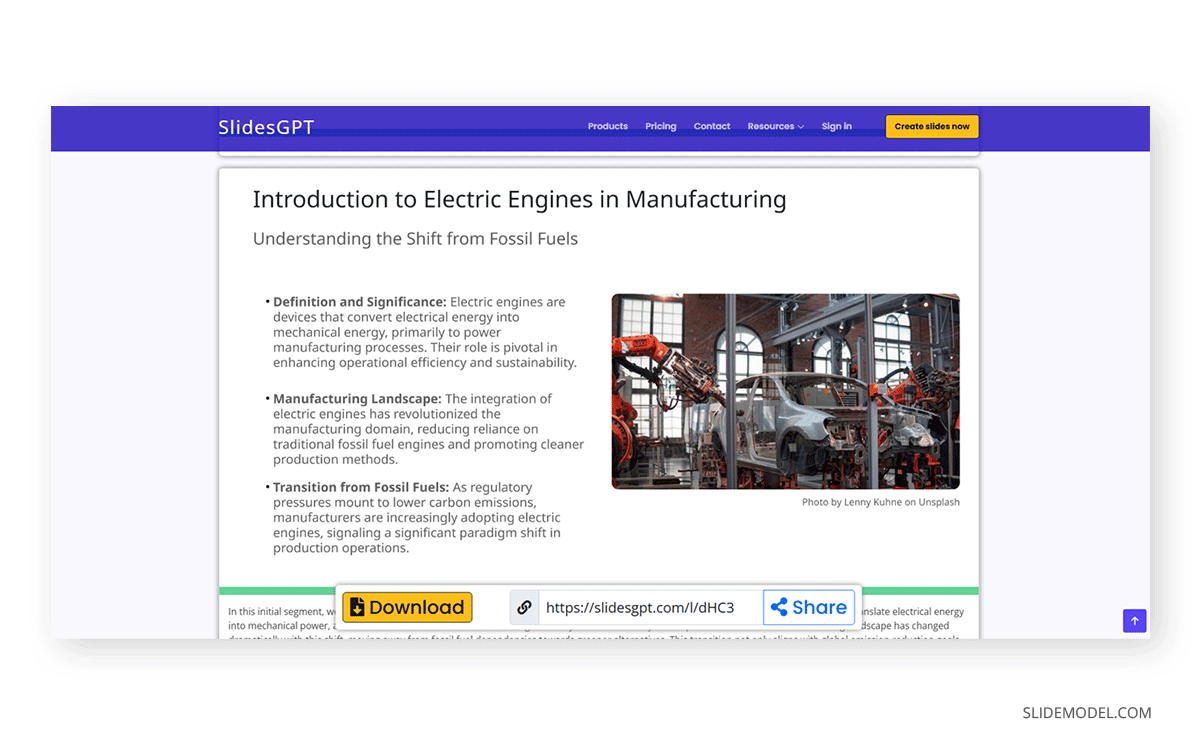
Task: Click the SlidesGPT logo
Action: tap(266, 127)
